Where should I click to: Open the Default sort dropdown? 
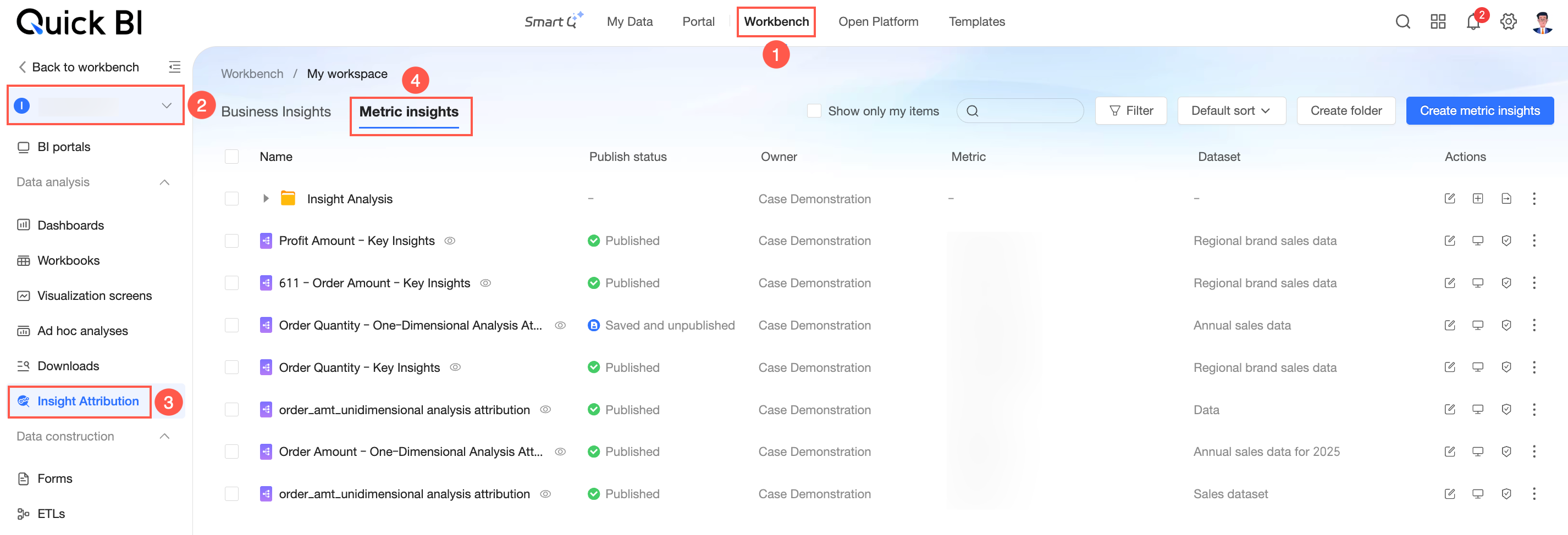pos(1231,112)
